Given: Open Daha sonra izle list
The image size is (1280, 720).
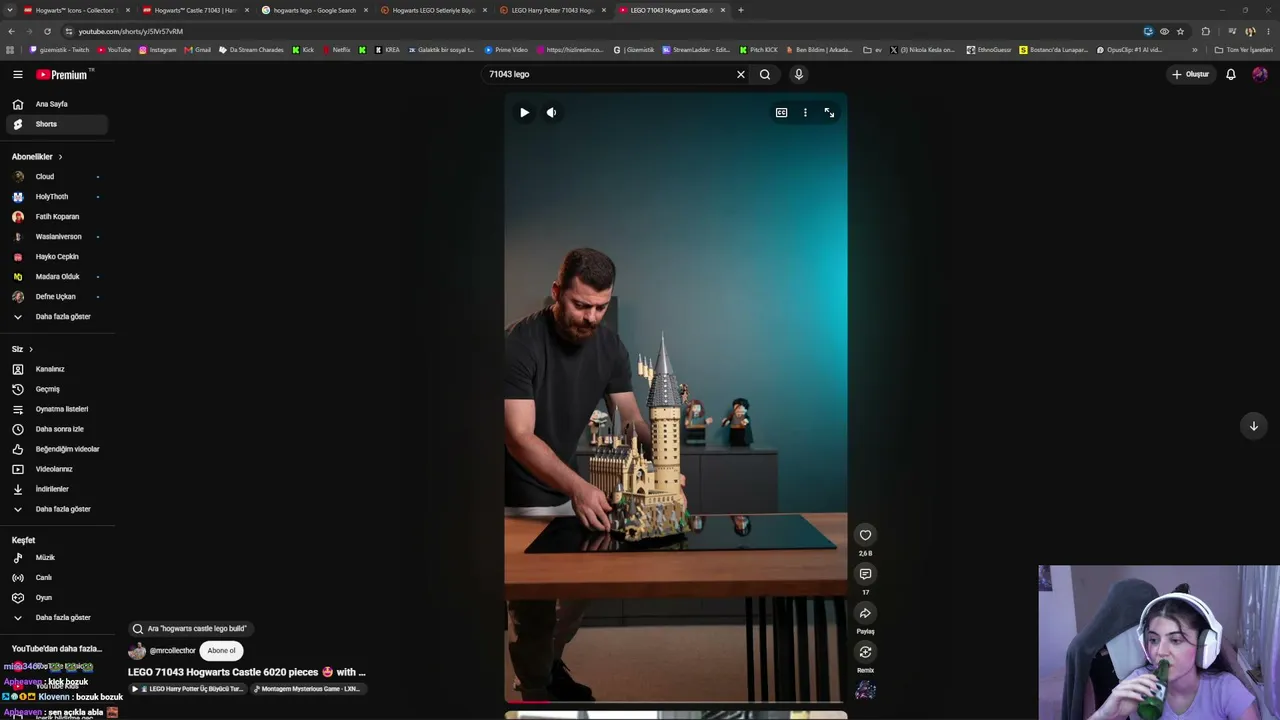Looking at the screenshot, I should (56, 429).
